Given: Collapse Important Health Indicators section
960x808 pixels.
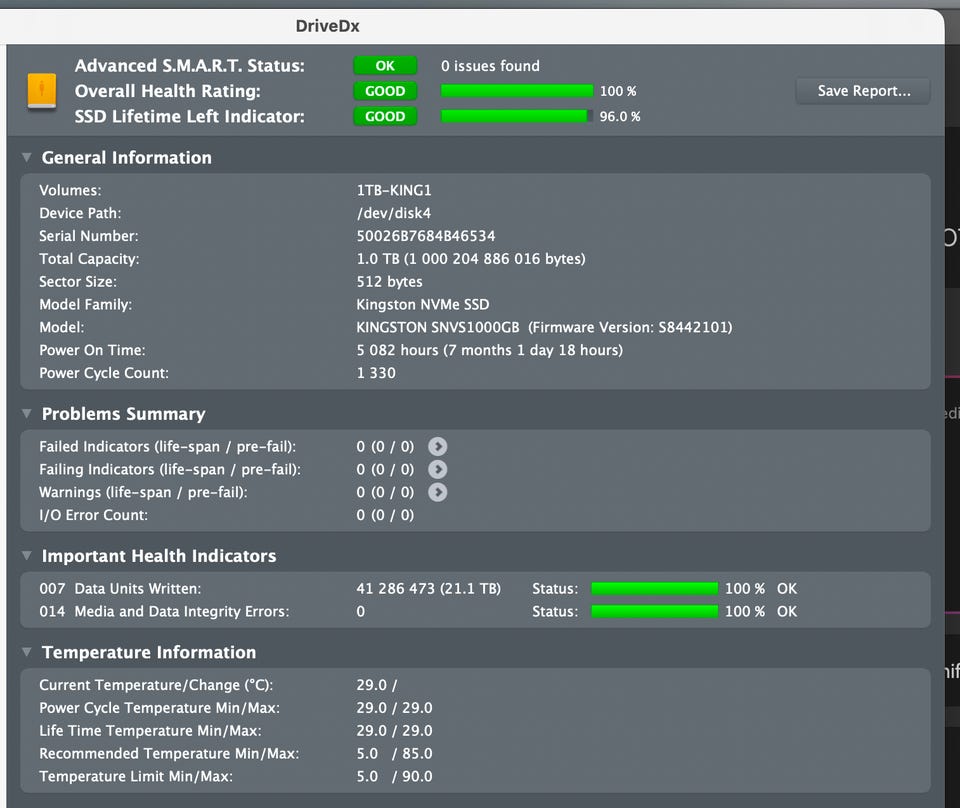Looking at the screenshot, I should [x=26, y=556].
